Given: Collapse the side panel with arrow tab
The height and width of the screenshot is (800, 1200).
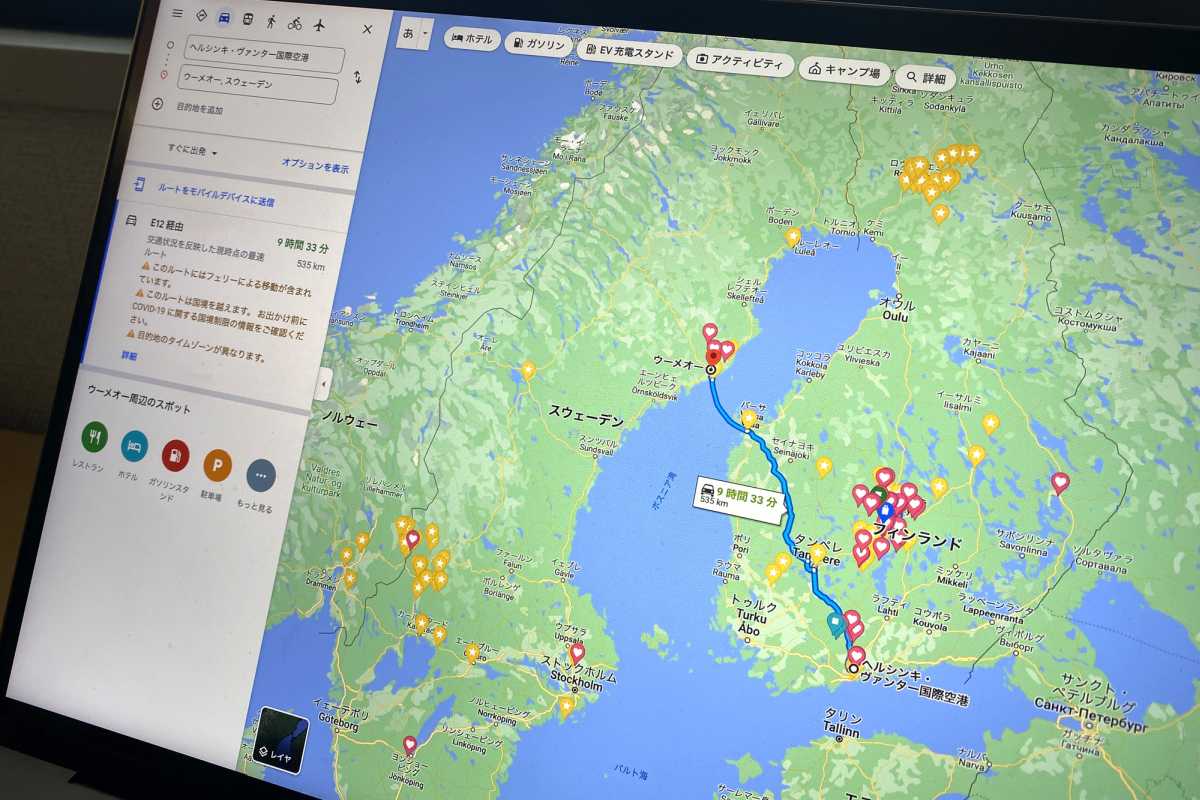Looking at the screenshot, I should coord(323,383).
